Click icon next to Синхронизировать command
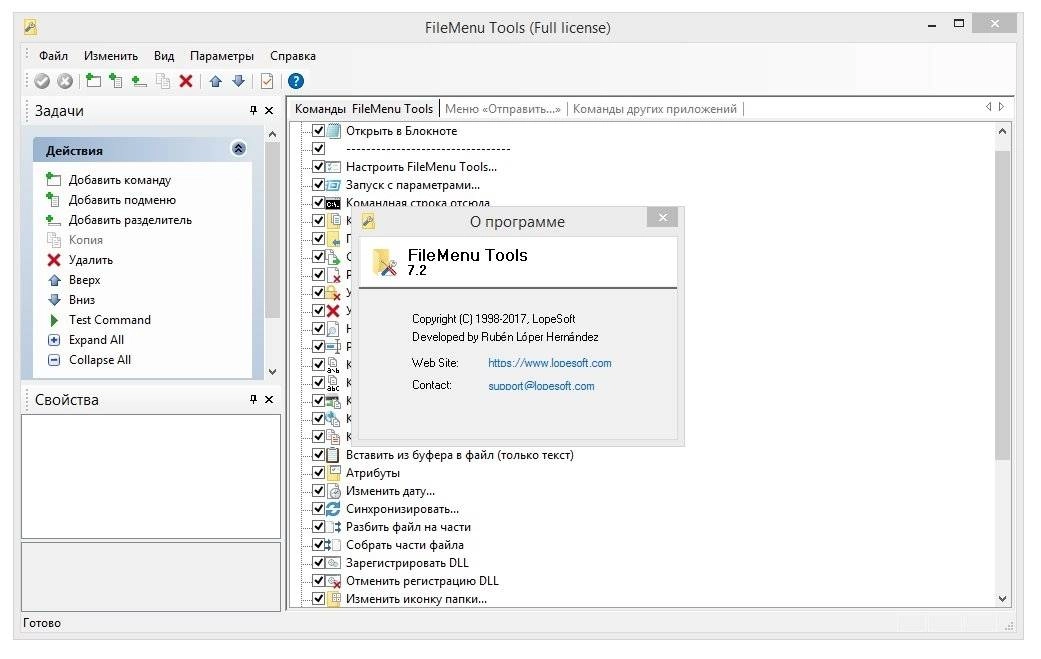The width and height of the screenshot is (1041, 659). pyautogui.click(x=334, y=509)
